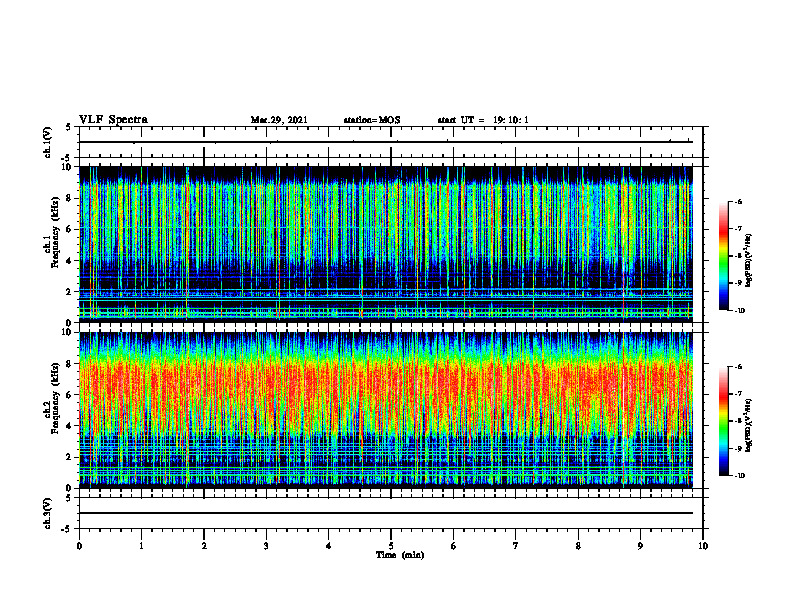Click the "Time (min)" x-axis label
The width and height of the screenshot is (792, 612).
tap(400, 555)
